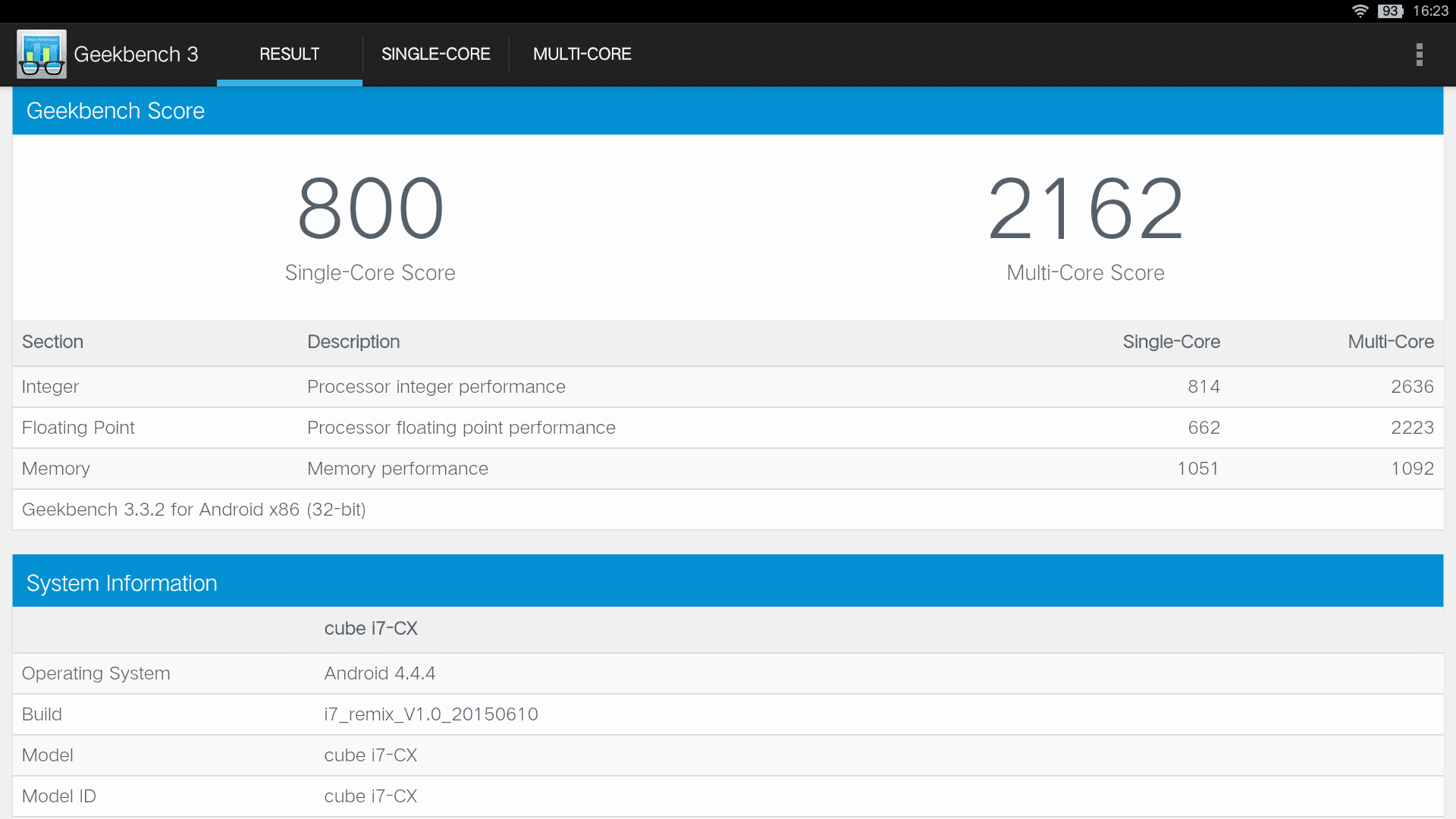1456x819 pixels.
Task: Tap the Geekbench 3 title text
Action: pos(136,55)
